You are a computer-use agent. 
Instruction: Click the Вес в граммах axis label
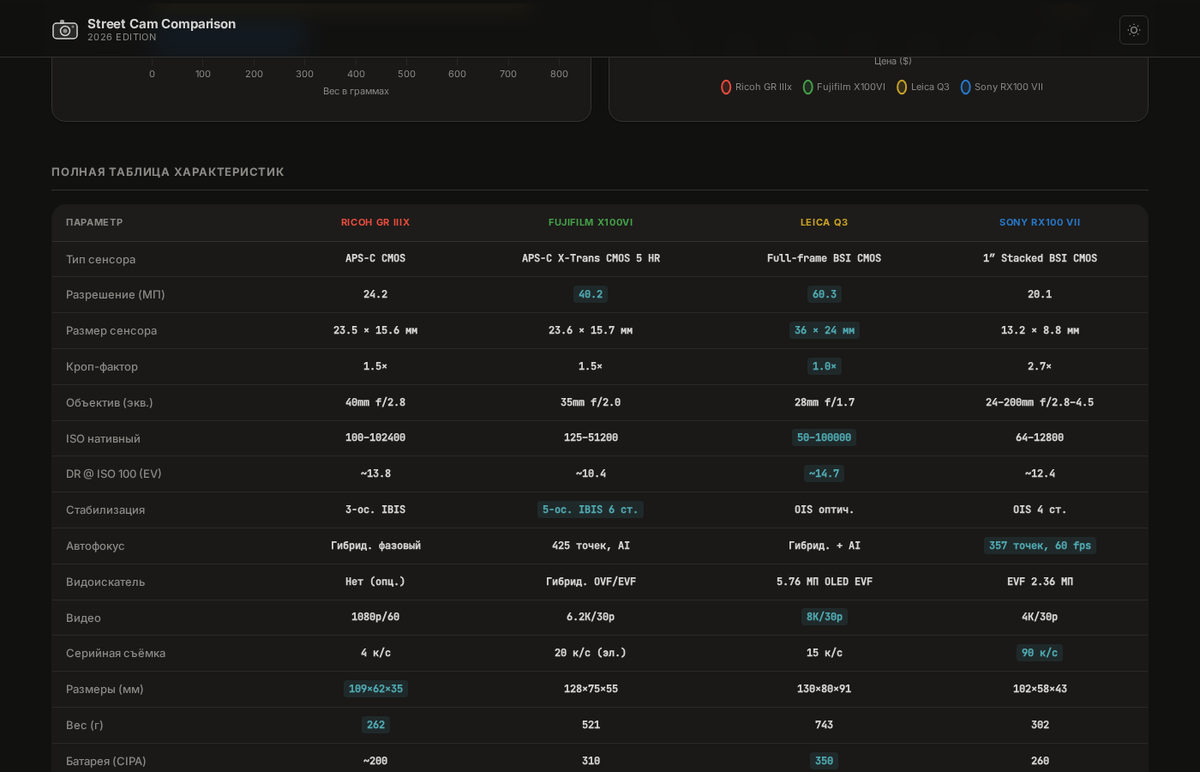356,91
